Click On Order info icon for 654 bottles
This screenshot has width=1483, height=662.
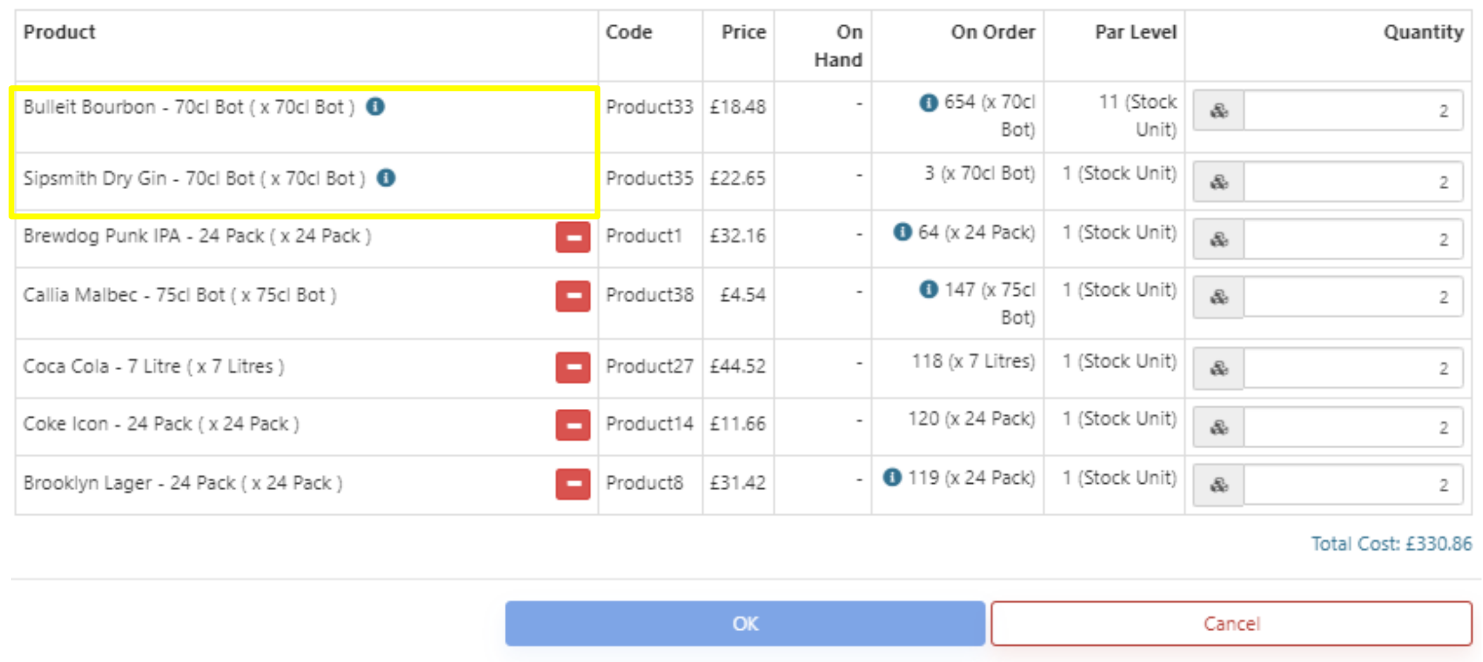point(928,102)
